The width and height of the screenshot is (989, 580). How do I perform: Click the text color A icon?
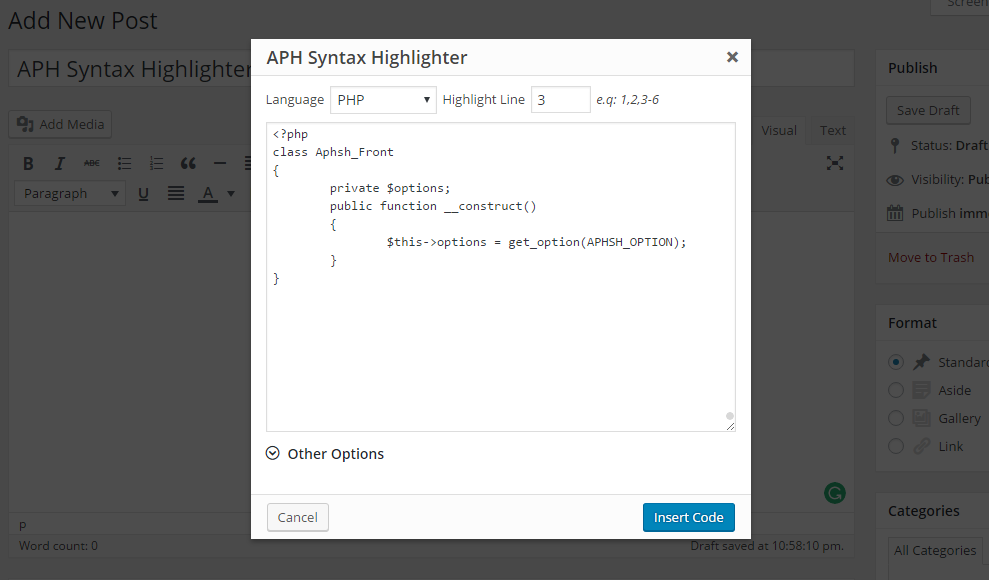click(208, 194)
